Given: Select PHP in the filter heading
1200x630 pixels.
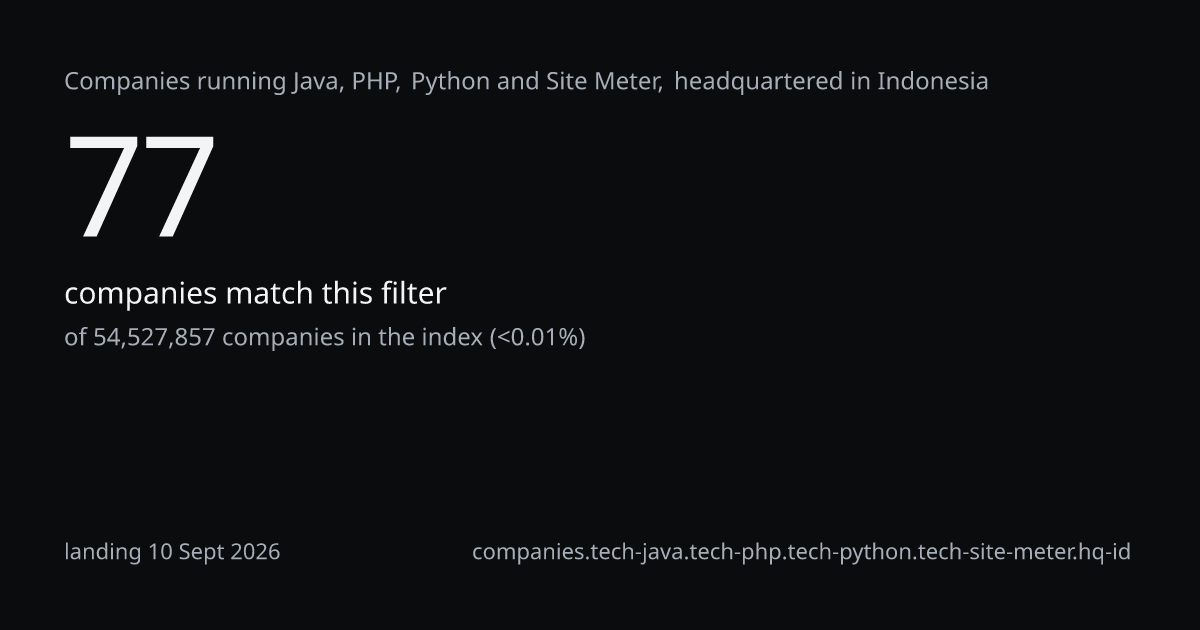Looking at the screenshot, I should [x=374, y=82].
